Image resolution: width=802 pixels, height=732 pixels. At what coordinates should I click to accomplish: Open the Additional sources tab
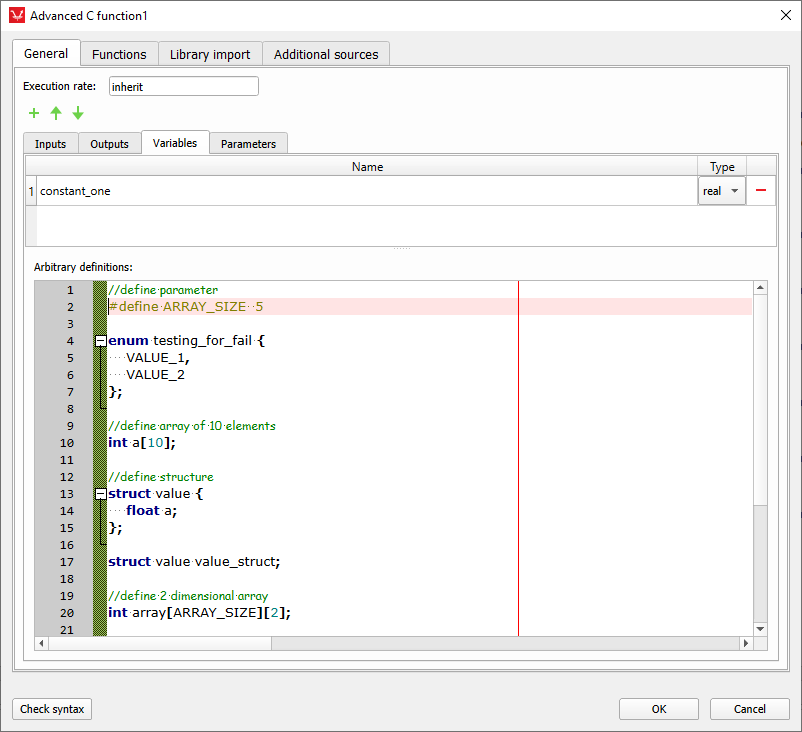[326, 54]
